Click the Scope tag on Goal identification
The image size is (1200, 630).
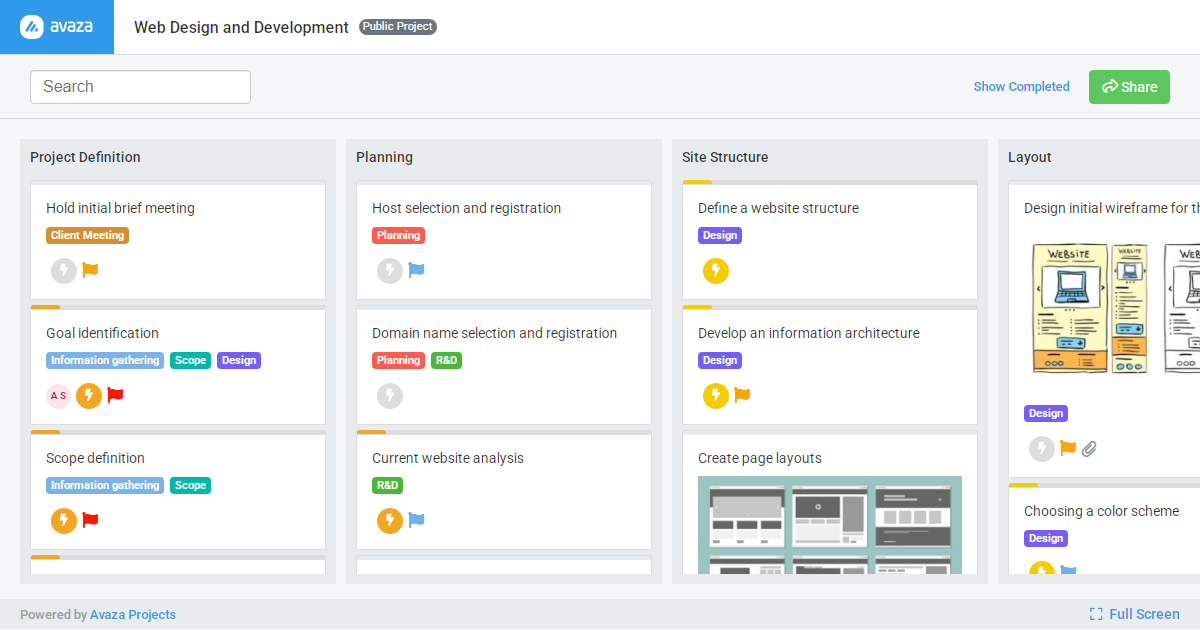[190, 361]
